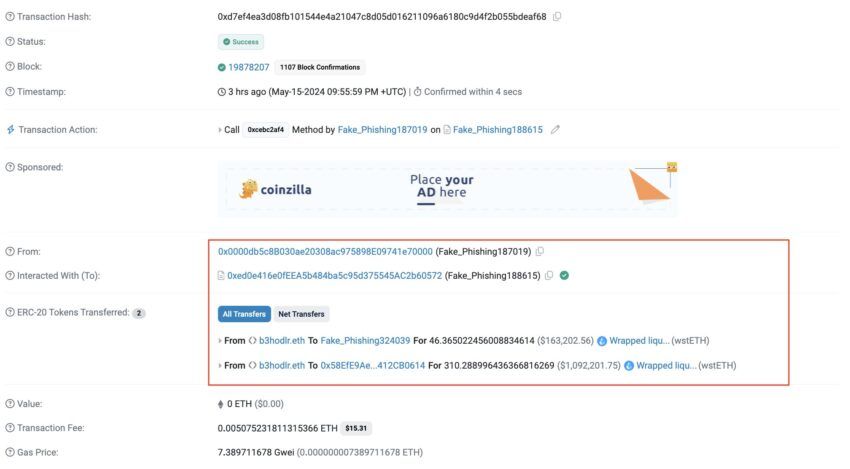Screen dimensions: 850x469
Task: Expand second token transfer row arrow
Action: tap(220, 366)
